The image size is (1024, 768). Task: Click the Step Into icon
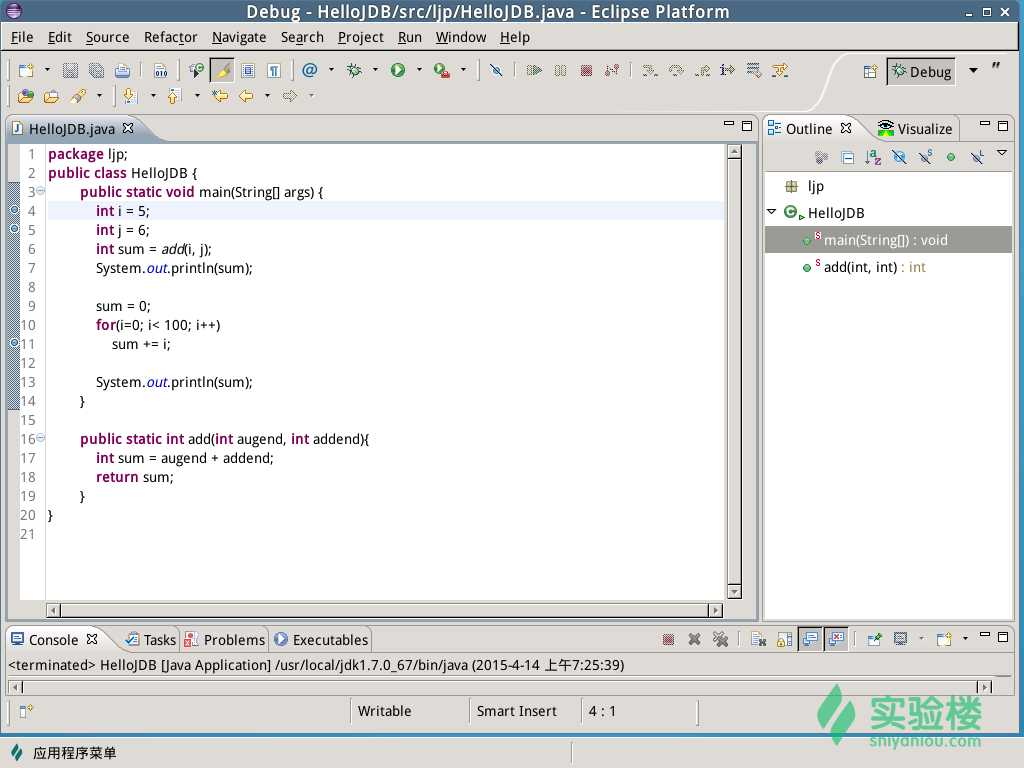click(649, 71)
